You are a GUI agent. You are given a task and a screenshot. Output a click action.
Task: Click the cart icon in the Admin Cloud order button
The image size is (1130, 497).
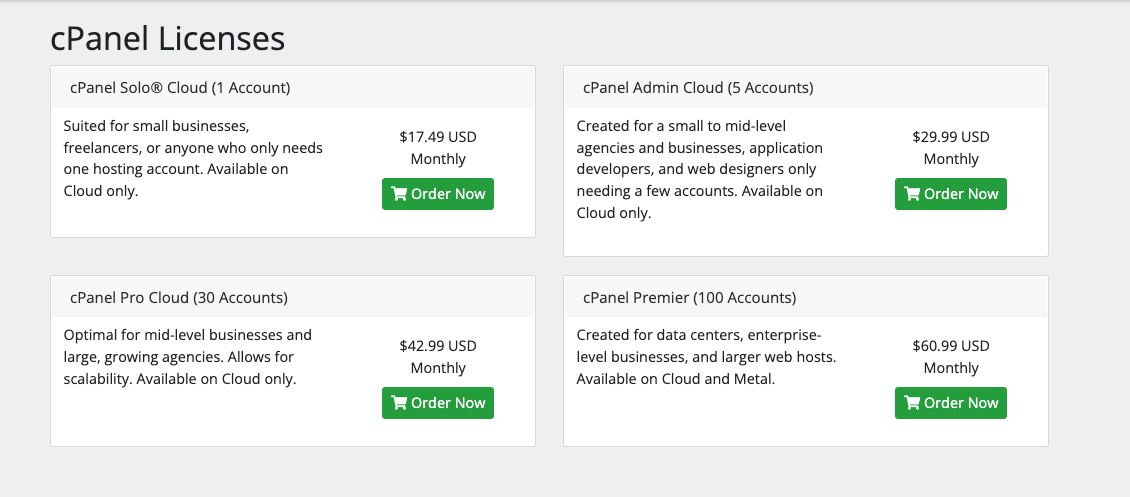[x=912, y=194]
